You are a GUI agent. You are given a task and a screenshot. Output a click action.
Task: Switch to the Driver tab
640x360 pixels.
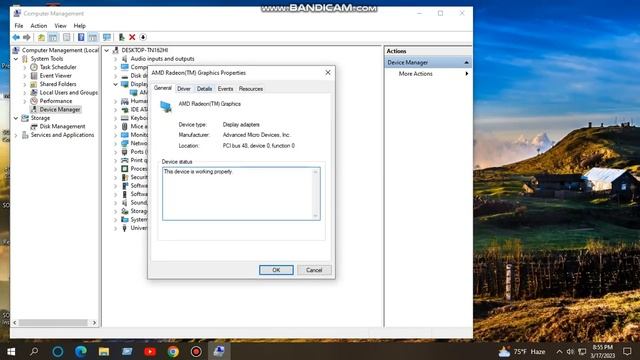pyautogui.click(x=184, y=89)
